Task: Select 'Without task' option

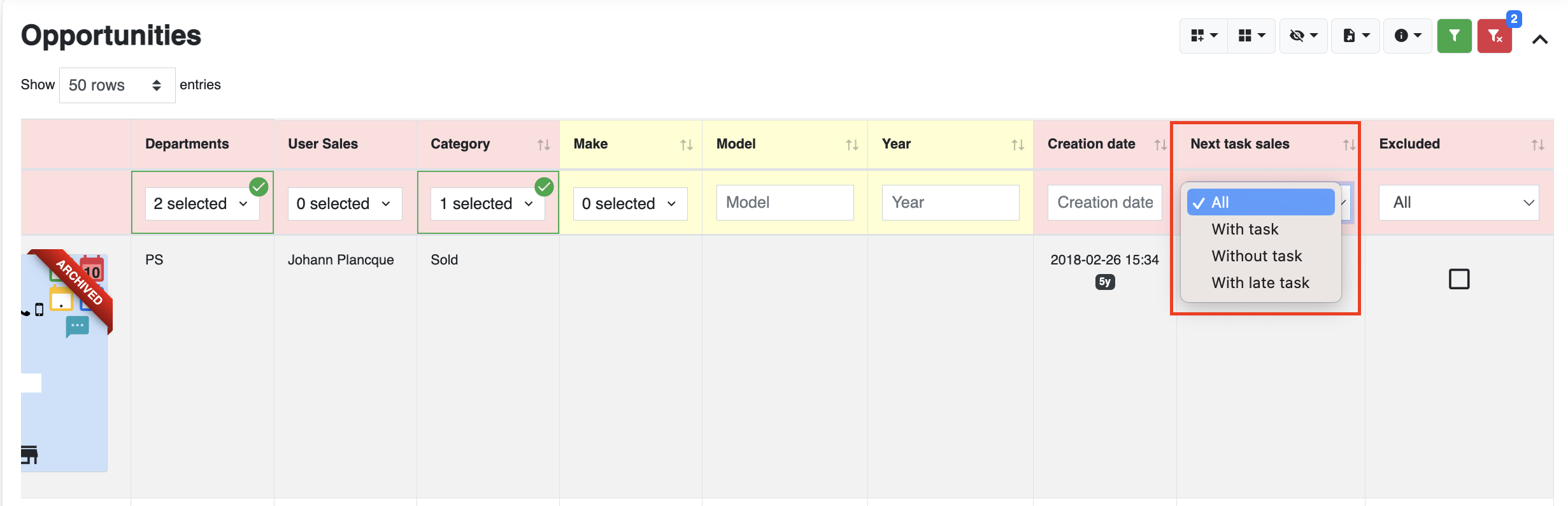Action: 1256,256
